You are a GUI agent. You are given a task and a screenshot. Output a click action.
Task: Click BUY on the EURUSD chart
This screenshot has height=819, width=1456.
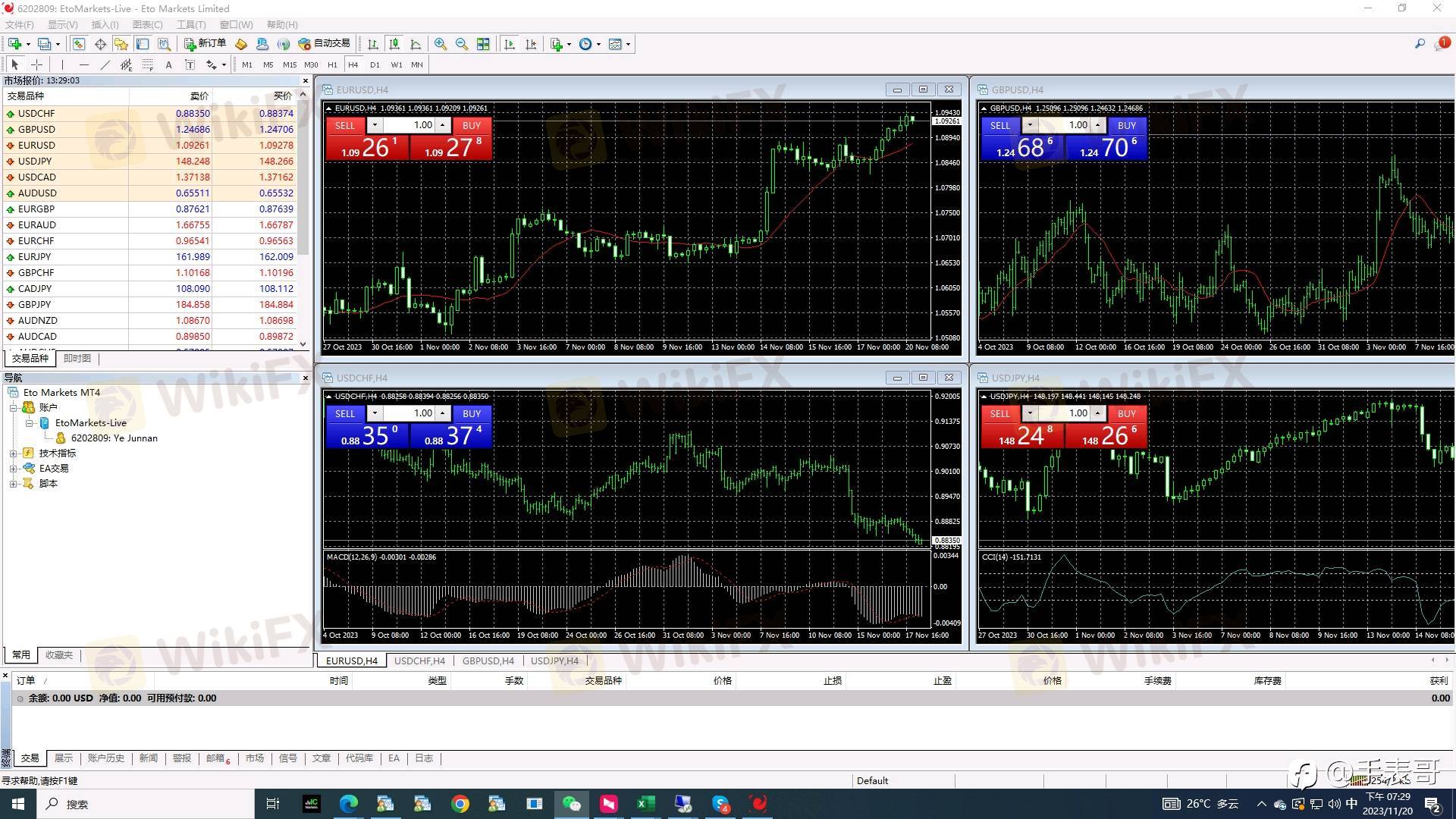[472, 126]
